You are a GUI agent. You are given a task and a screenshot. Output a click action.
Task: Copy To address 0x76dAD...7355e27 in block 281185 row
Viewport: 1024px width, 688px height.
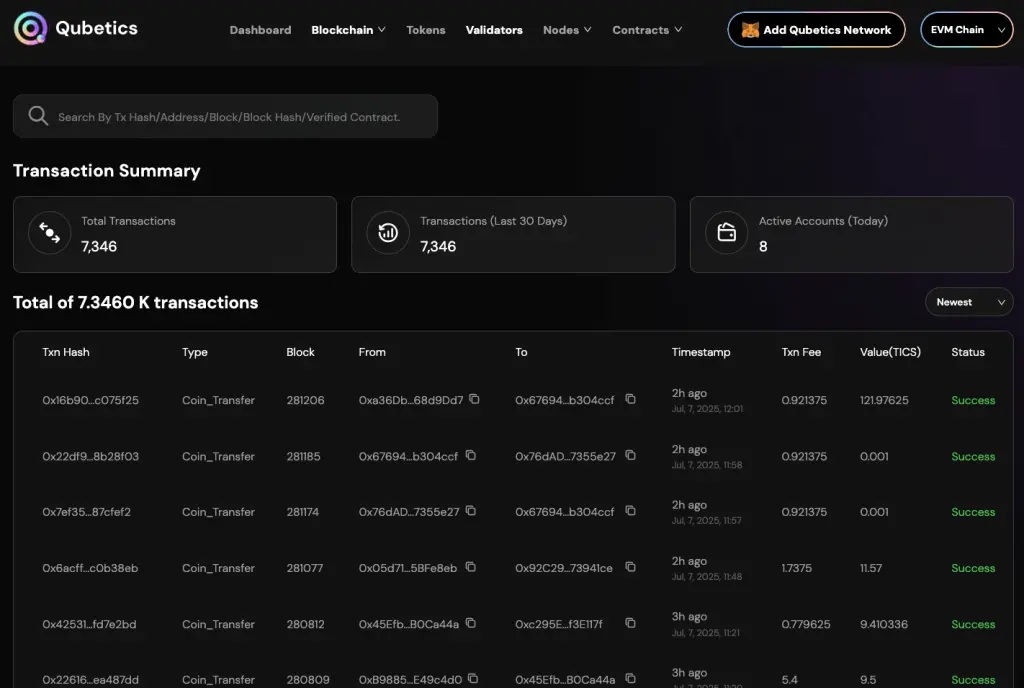pyautogui.click(x=630, y=455)
